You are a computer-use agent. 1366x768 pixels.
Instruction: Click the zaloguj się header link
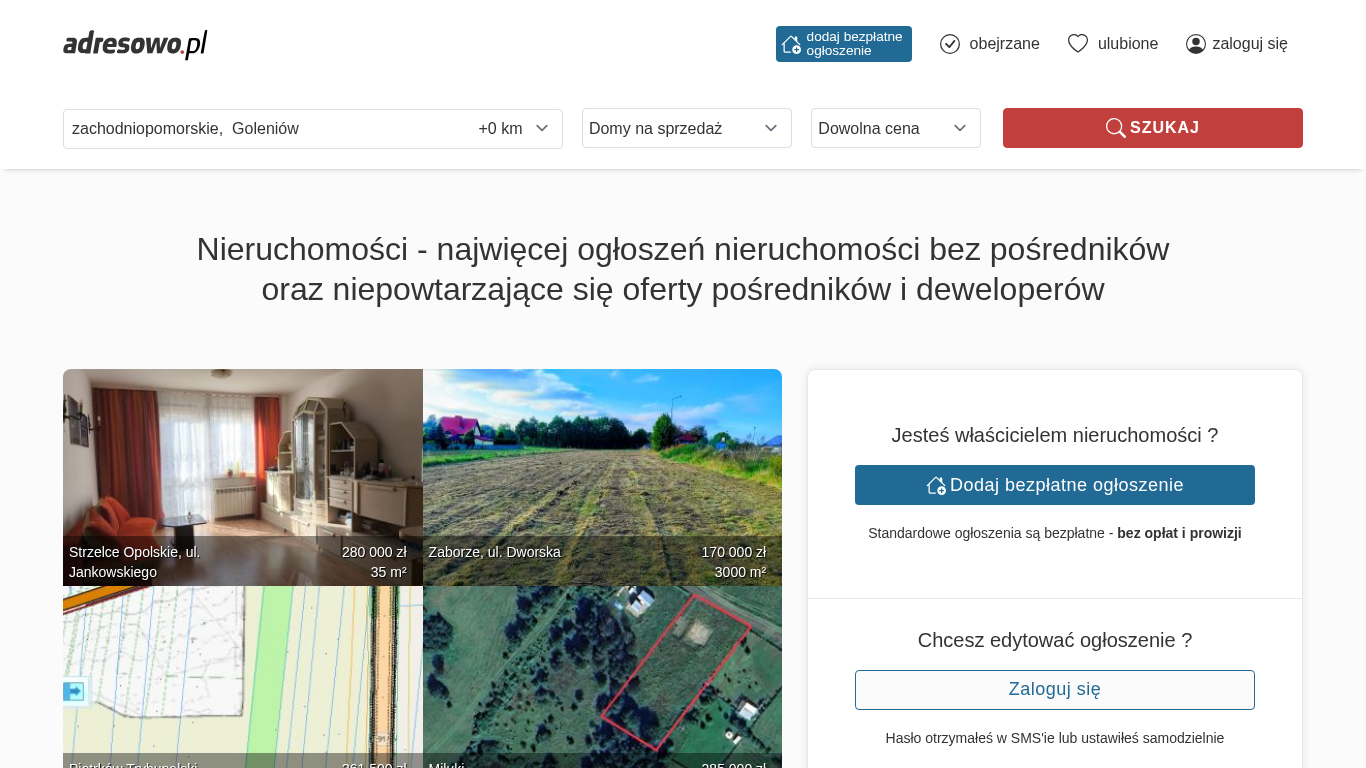coord(1249,44)
